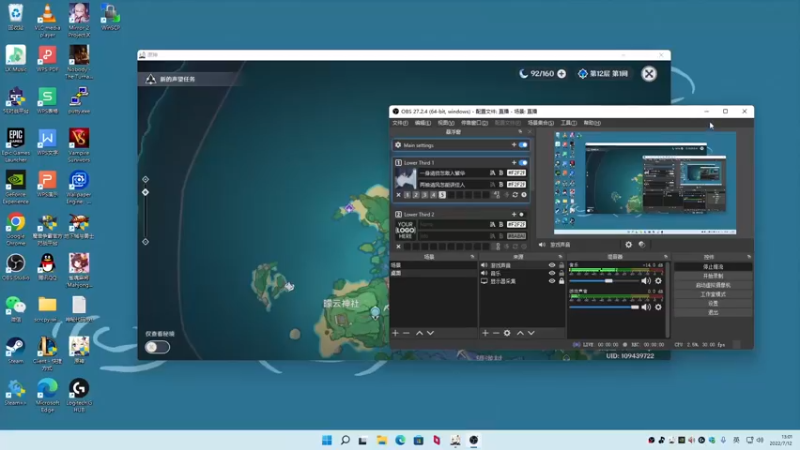Viewport: 800px width, 450px height.
Task: Close the game map with round X button
Action: pyautogui.click(x=649, y=74)
